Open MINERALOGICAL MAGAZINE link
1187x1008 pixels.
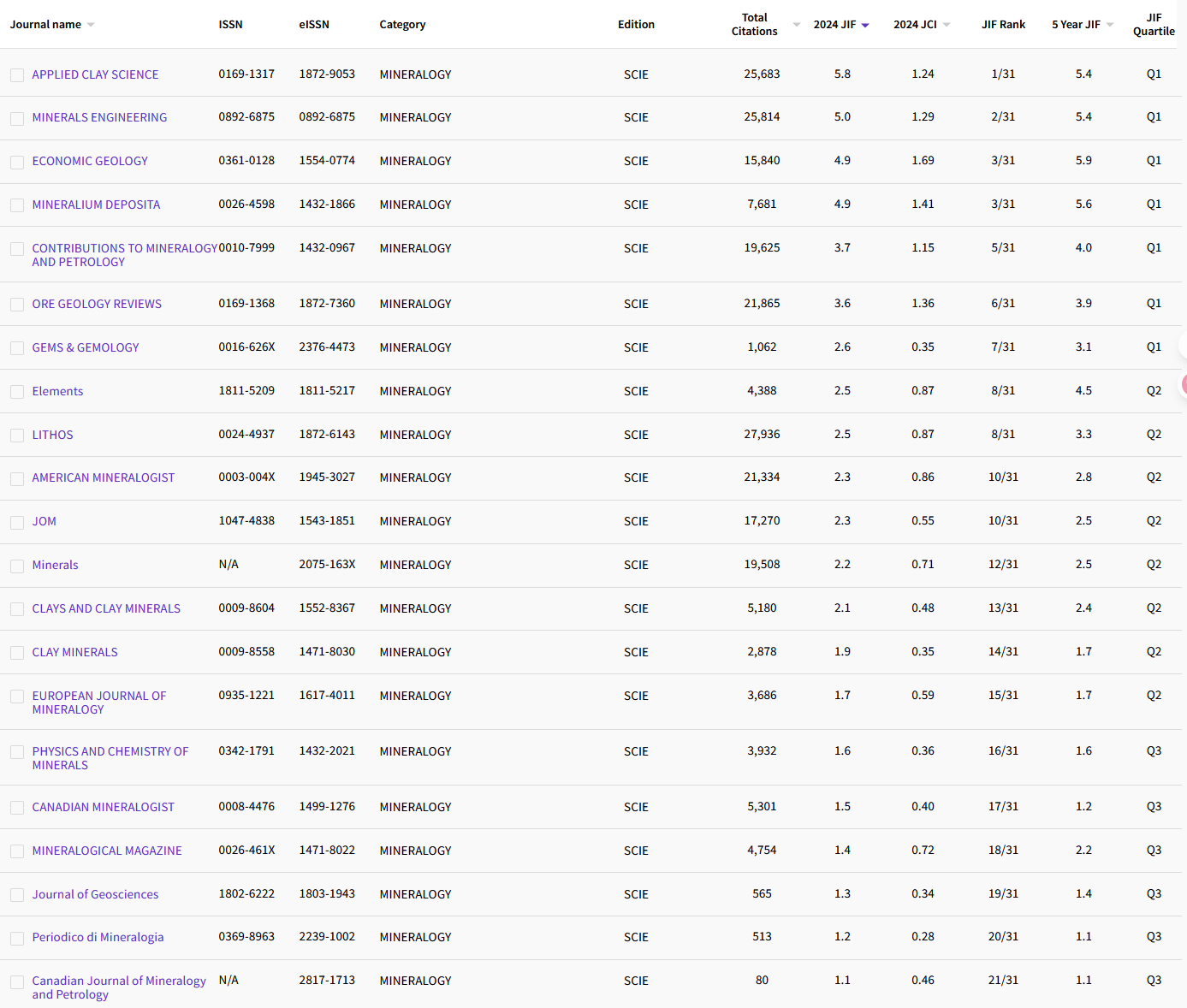[x=107, y=851]
